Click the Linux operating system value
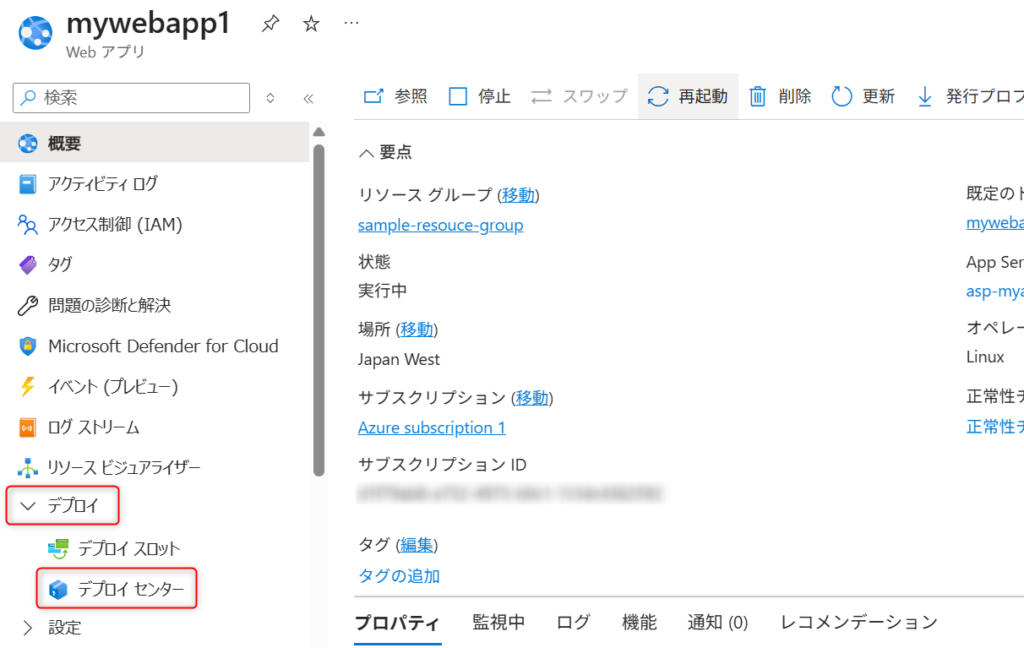 click(985, 357)
